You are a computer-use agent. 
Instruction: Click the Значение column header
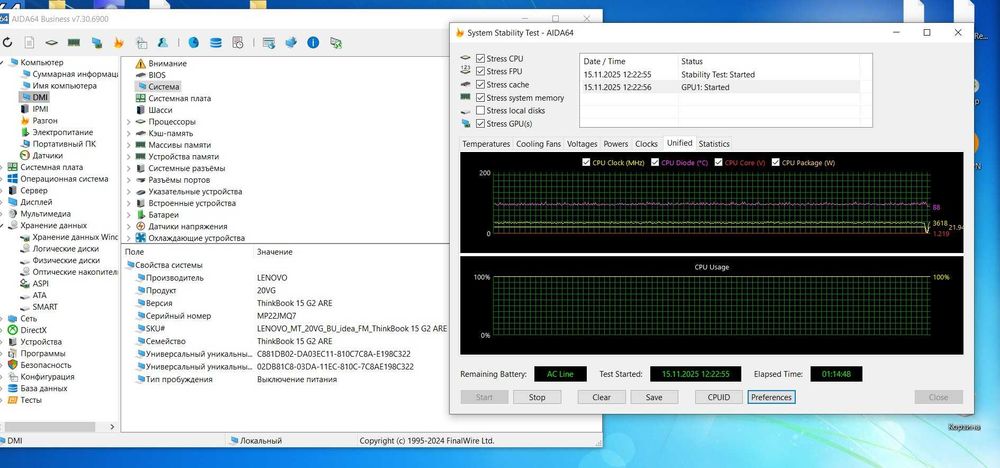pos(274,252)
